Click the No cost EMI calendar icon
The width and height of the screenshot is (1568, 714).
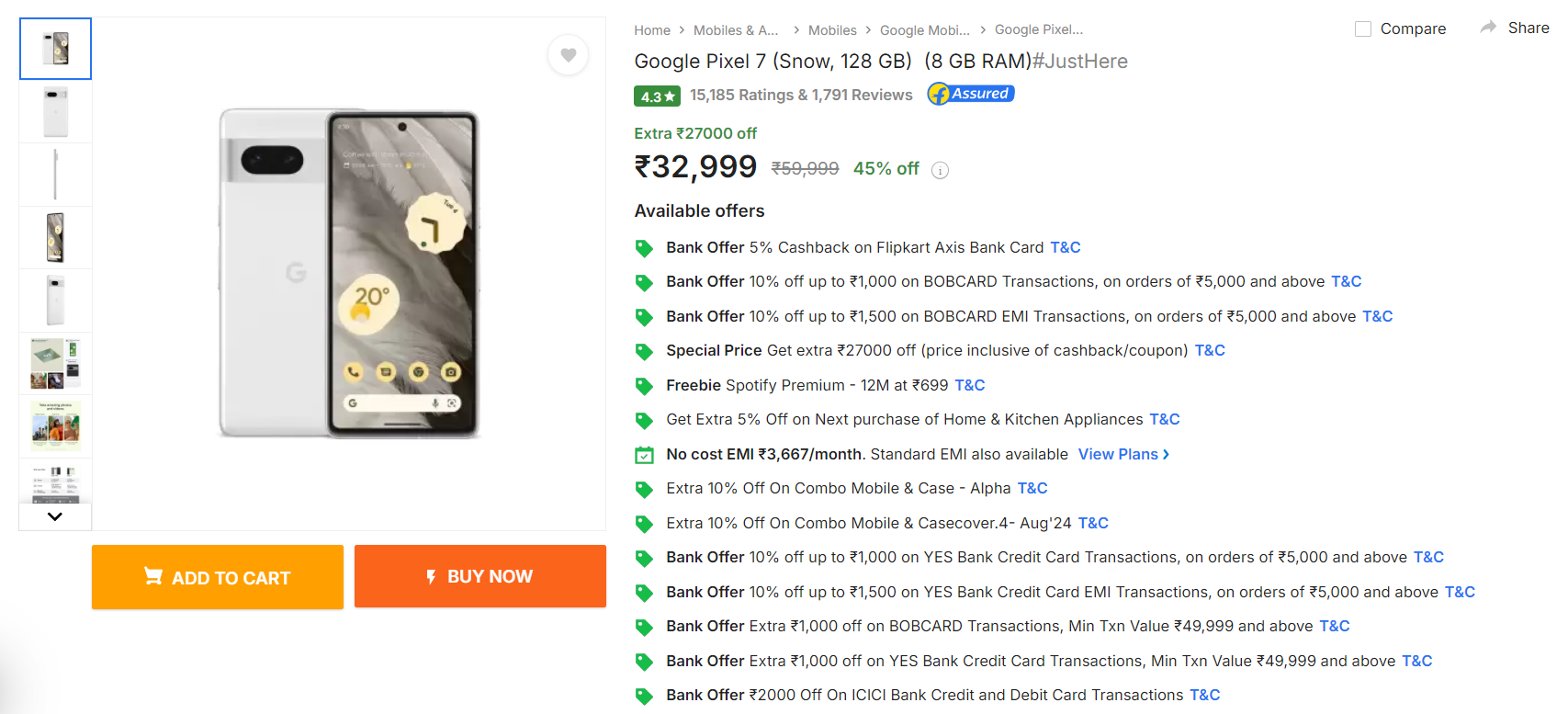tap(645, 455)
